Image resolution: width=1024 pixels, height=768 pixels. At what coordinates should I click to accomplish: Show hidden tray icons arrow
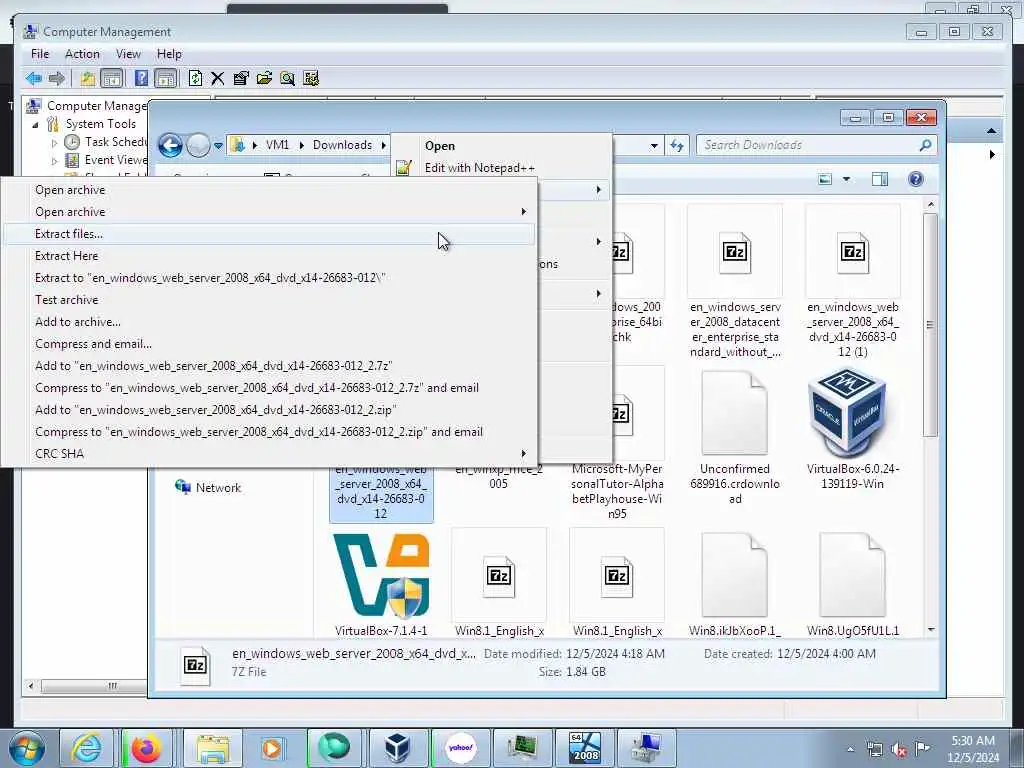click(850, 749)
